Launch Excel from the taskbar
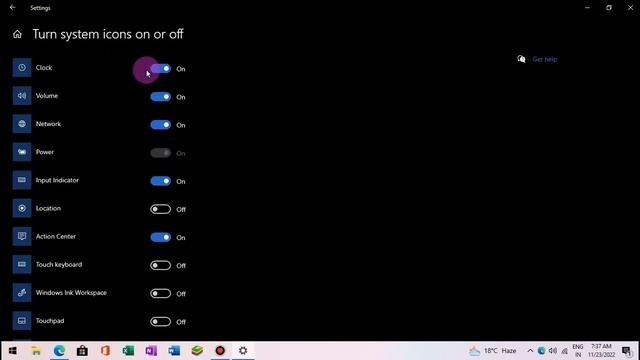 pyautogui.click(x=128, y=351)
